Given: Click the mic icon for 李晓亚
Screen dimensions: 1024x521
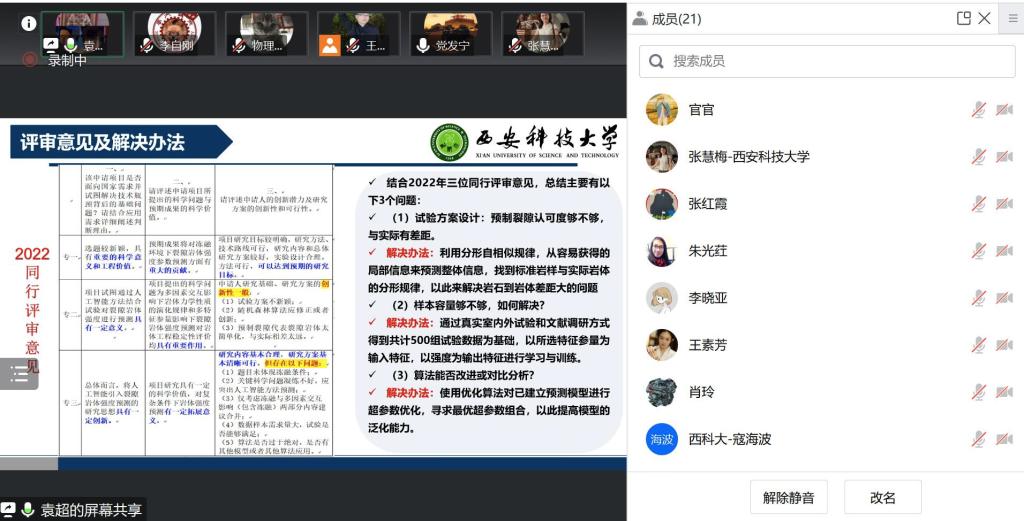Looking at the screenshot, I should pyautogui.click(x=978, y=298).
